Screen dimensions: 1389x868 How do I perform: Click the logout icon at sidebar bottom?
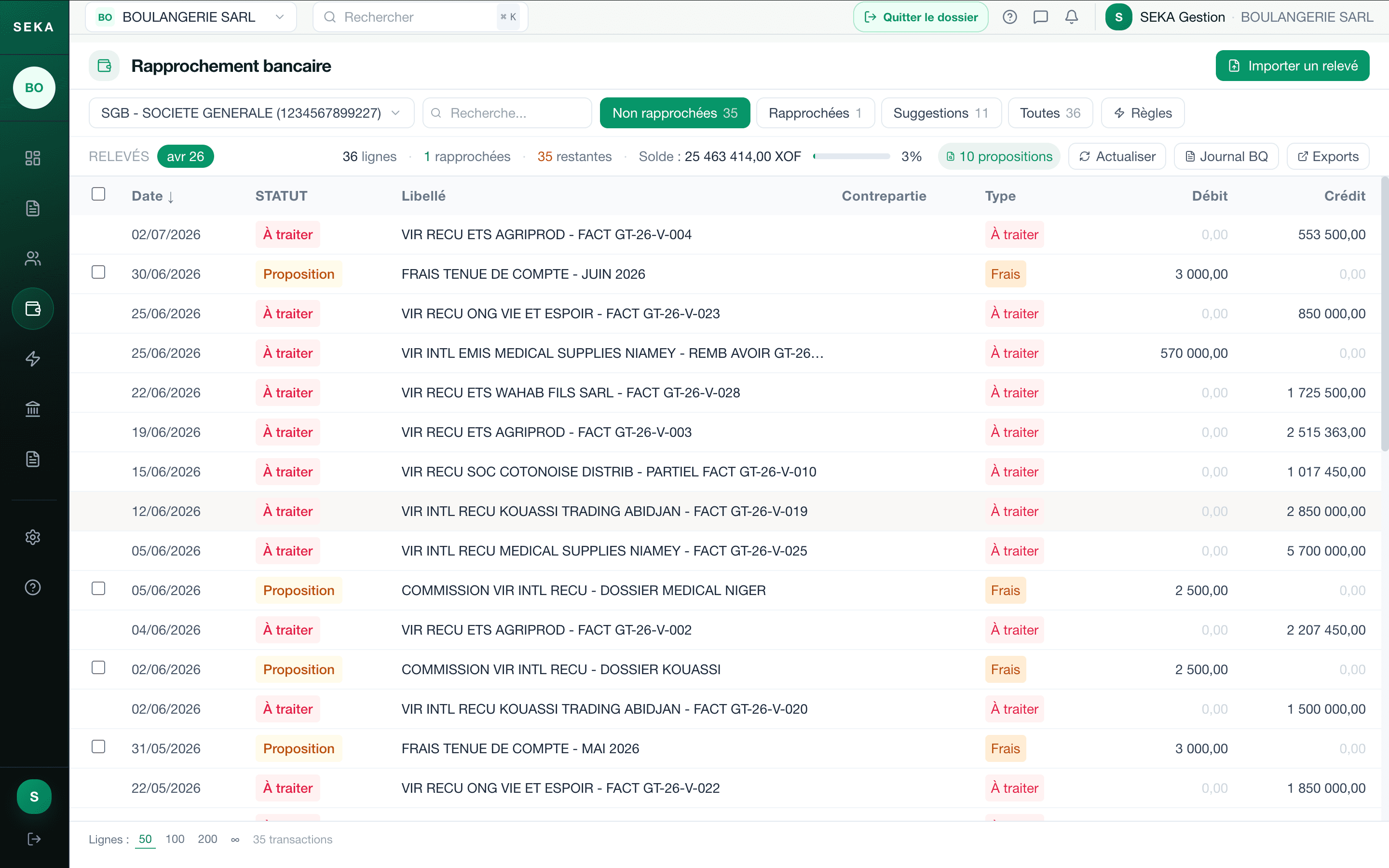pyautogui.click(x=34, y=839)
